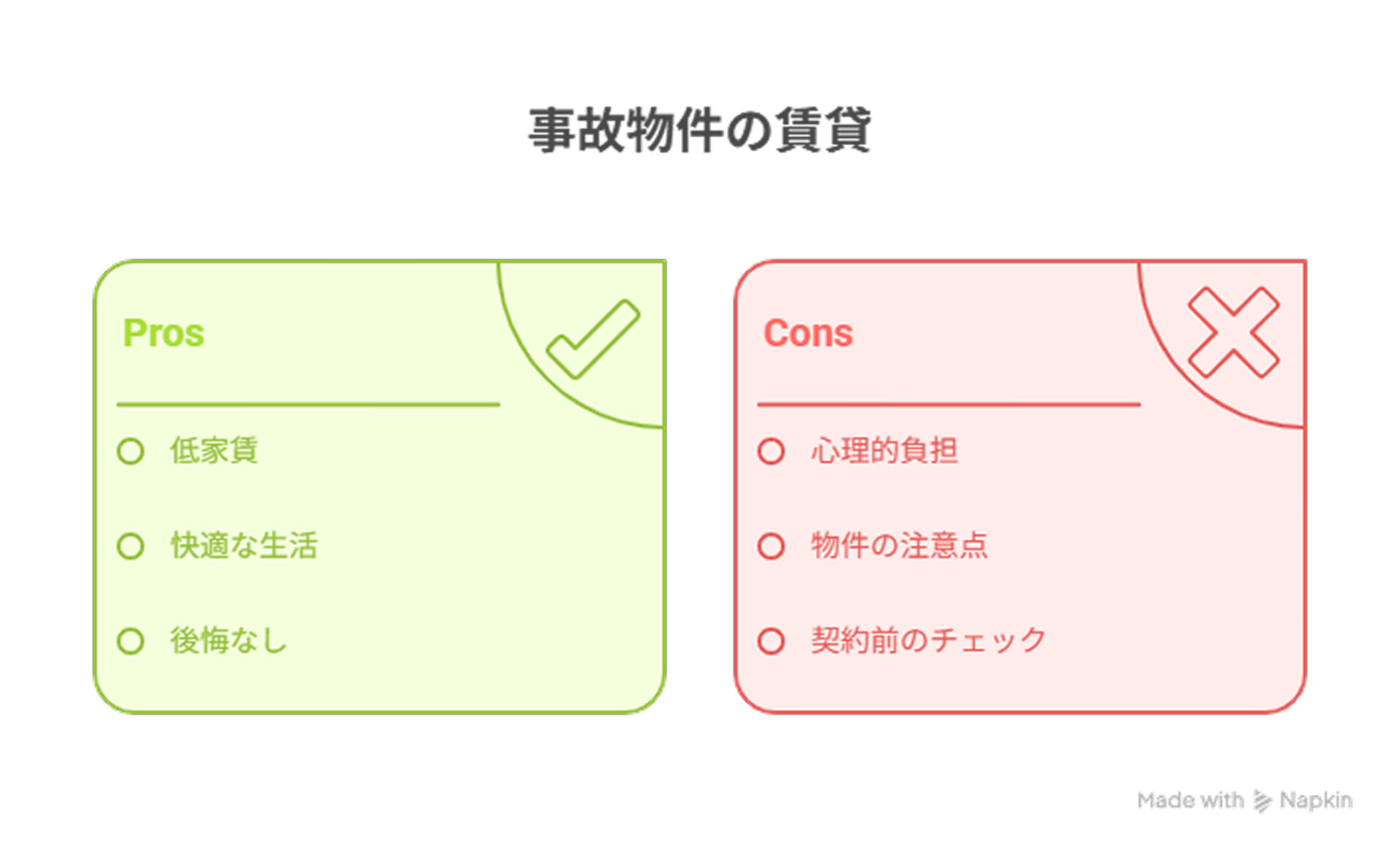1400x855 pixels.
Task: Click the title 事故物件の賃貸
Action: pos(699,130)
